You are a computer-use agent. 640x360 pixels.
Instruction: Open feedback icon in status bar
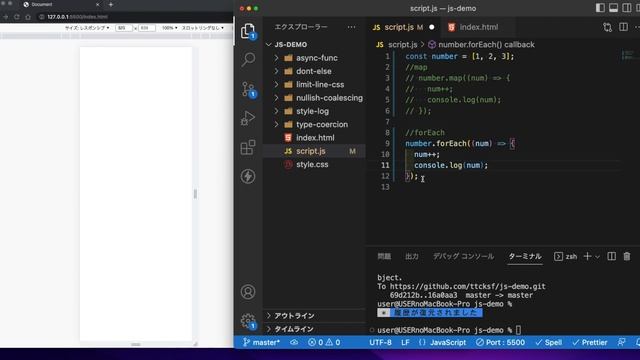click(622, 342)
